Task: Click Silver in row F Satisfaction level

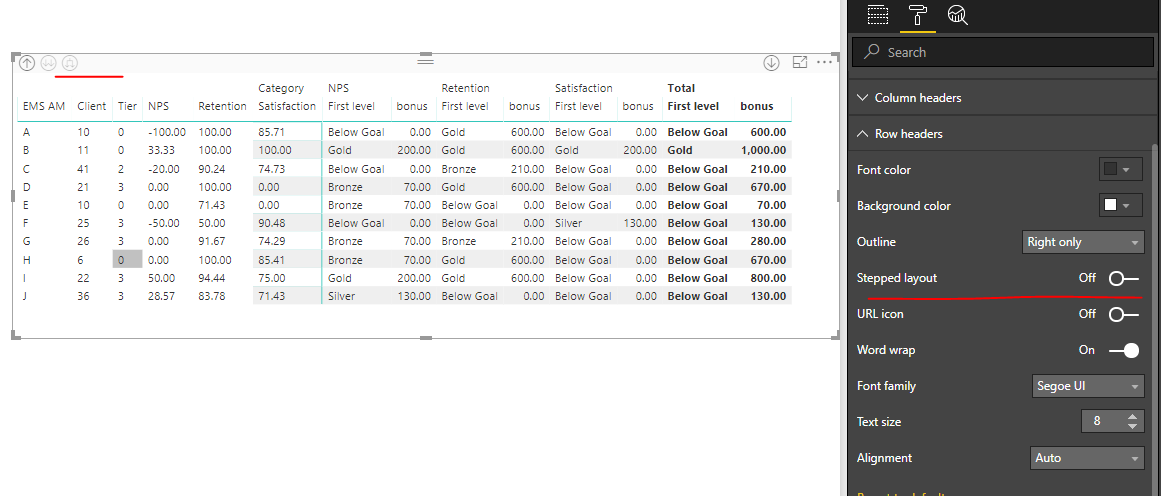Action: click(569, 223)
